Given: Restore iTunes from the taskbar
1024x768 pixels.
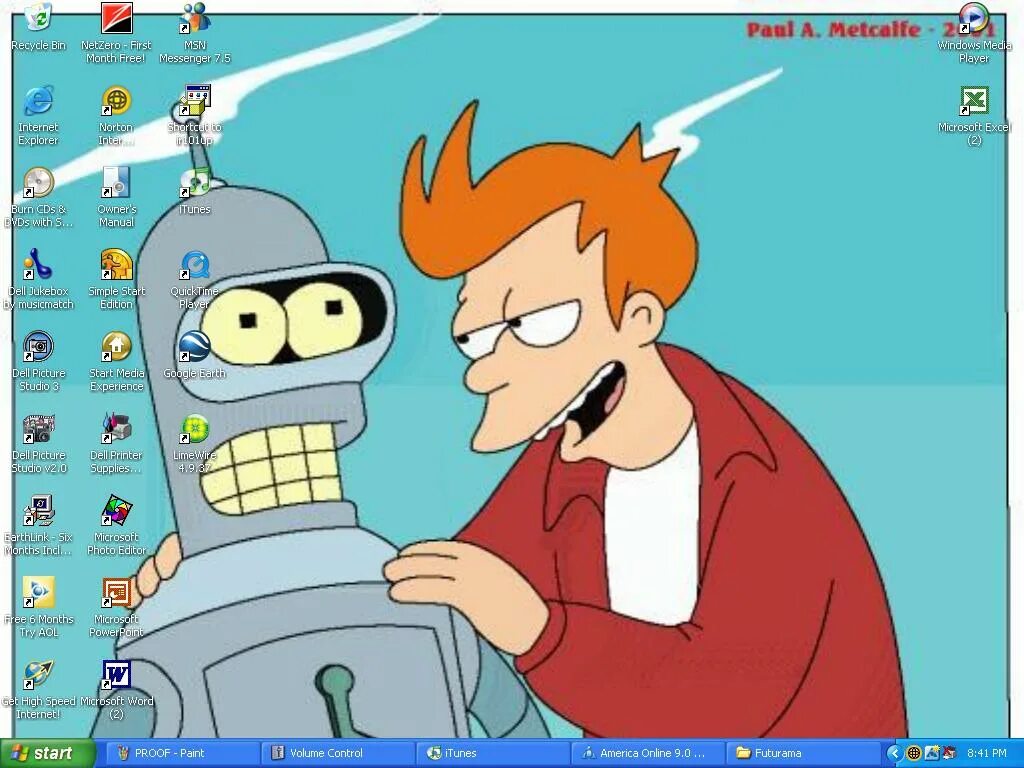Looking at the screenshot, I should 494,753.
